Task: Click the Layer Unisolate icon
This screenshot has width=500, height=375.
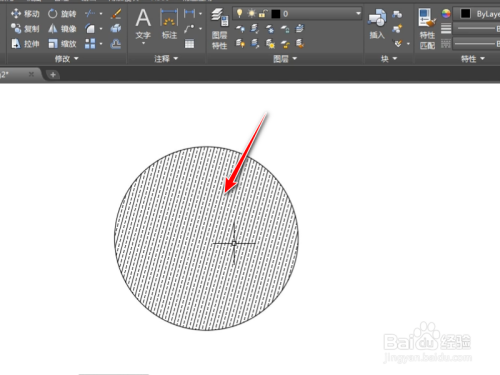Action: coord(255,44)
